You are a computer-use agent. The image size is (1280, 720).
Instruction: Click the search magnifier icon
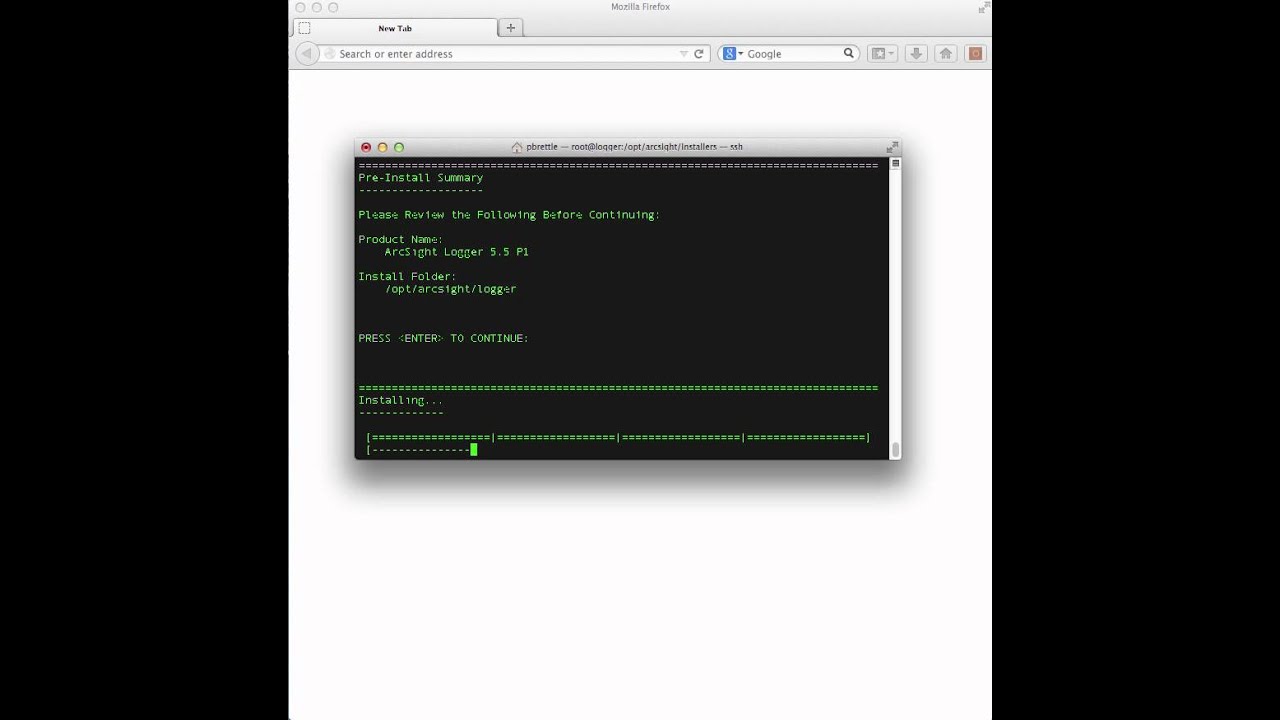[x=848, y=54]
